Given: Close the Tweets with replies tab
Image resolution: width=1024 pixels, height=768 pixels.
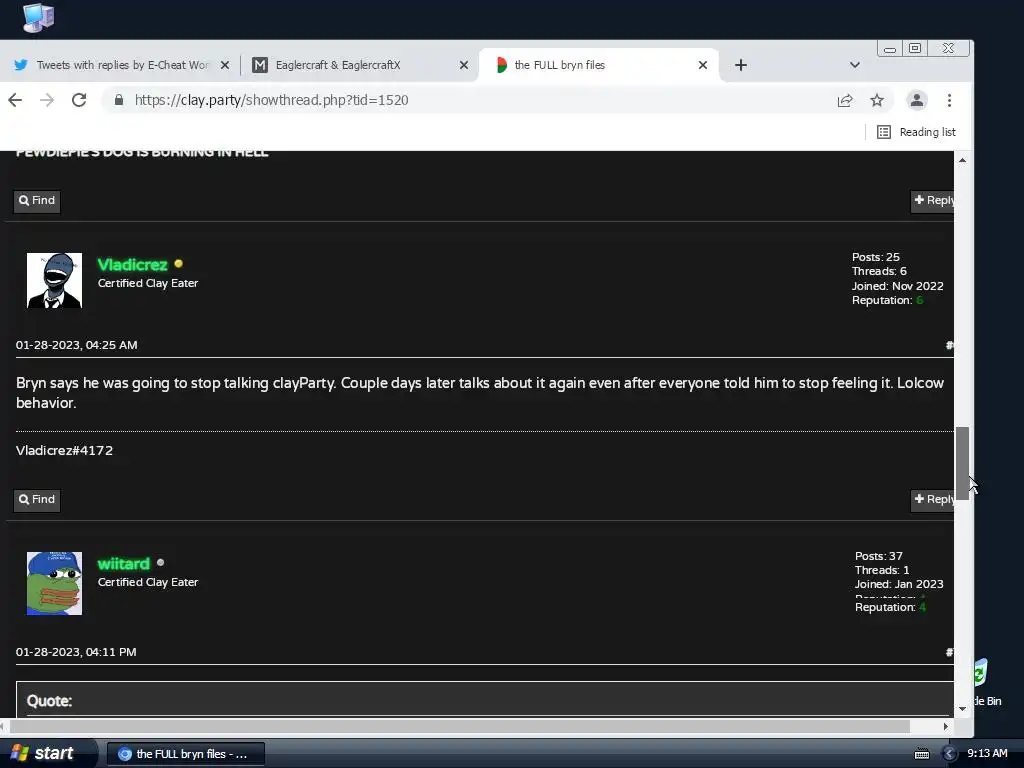Looking at the screenshot, I should click(225, 65).
